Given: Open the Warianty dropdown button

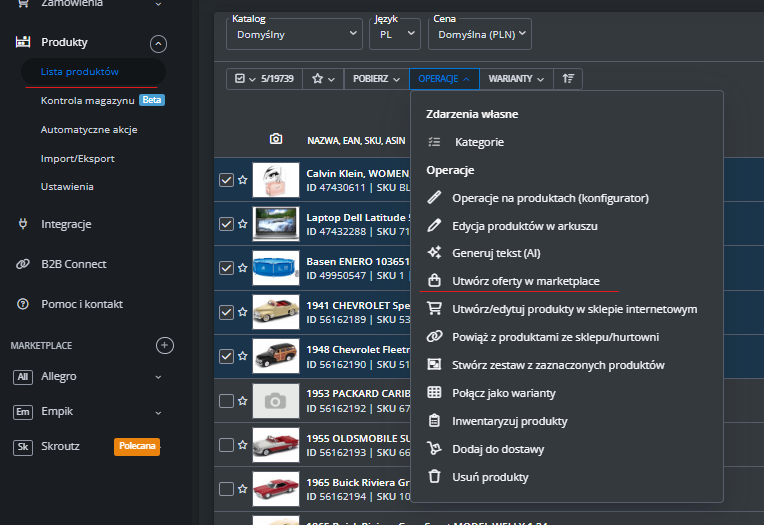Looking at the screenshot, I should [x=516, y=79].
